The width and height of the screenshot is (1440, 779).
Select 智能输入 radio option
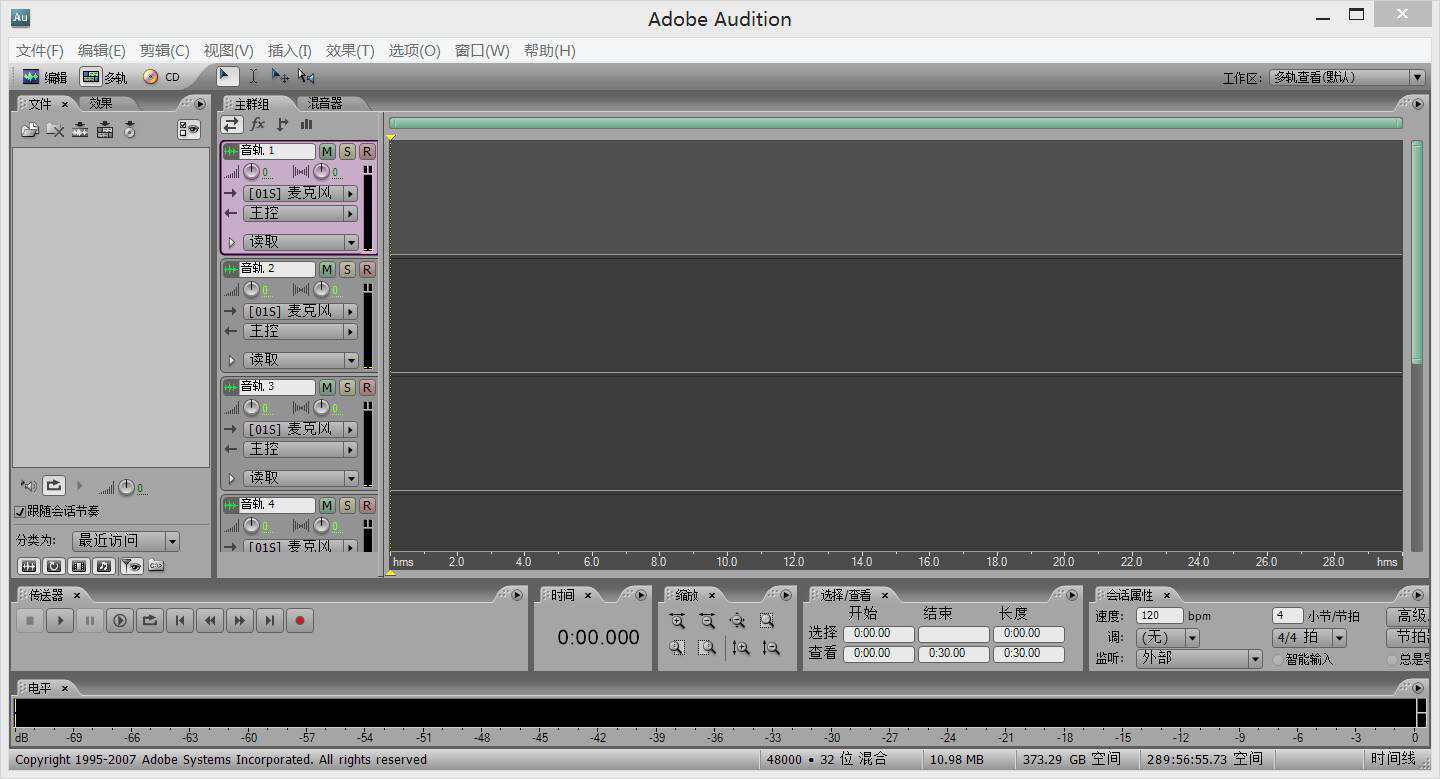click(1278, 660)
